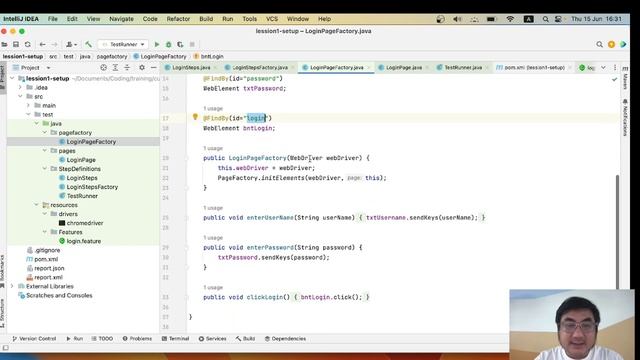Stop the running process from the toolbar
The image size is (640, 360).
click(192, 44)
